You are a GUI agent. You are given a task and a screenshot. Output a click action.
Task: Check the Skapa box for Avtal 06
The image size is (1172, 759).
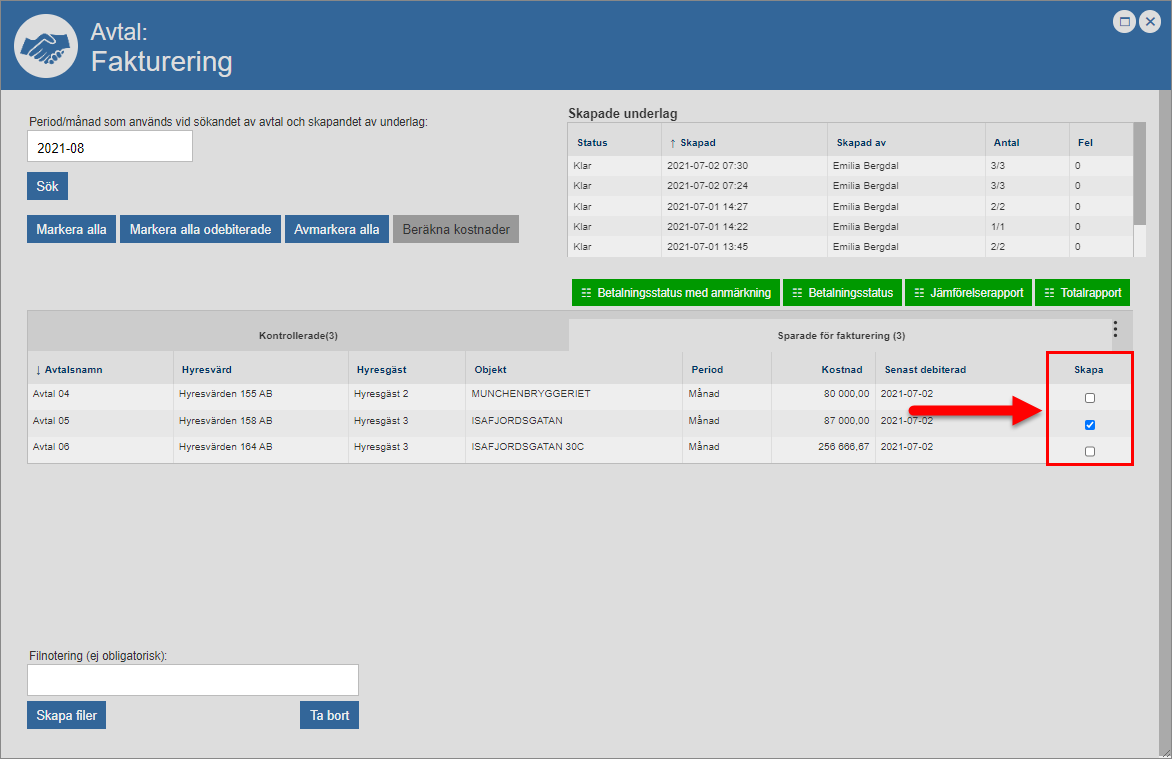click(x=1090, y=451)
